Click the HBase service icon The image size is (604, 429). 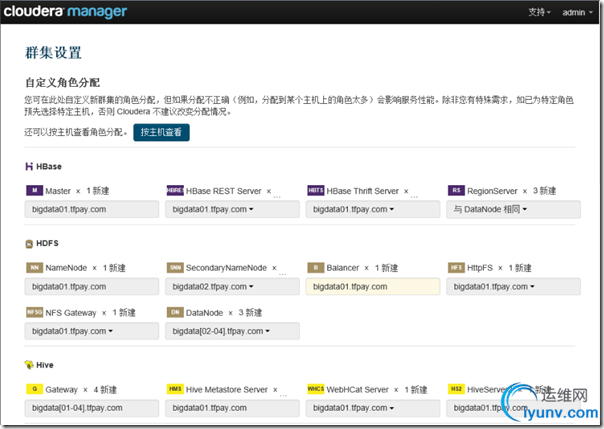(29, 166)
